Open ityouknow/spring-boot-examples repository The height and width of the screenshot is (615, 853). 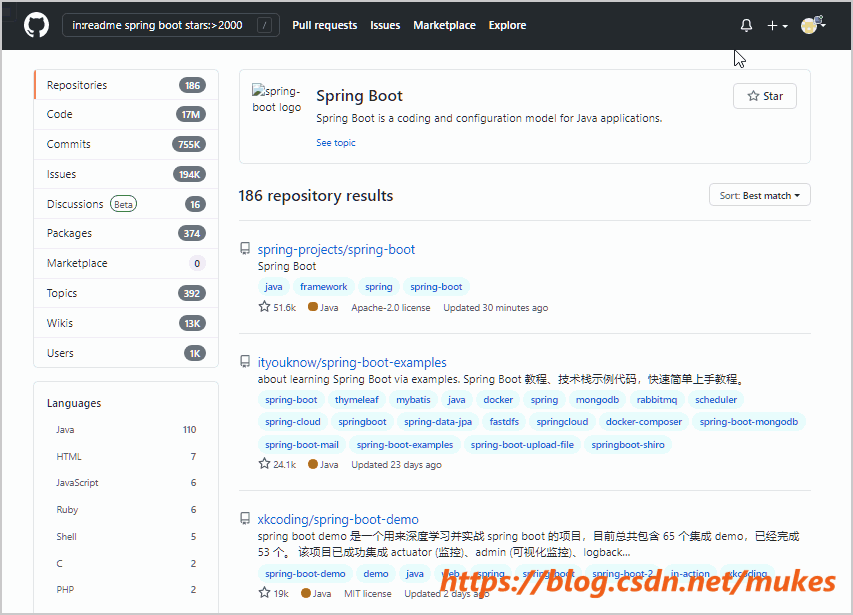(x=352, y=362)
